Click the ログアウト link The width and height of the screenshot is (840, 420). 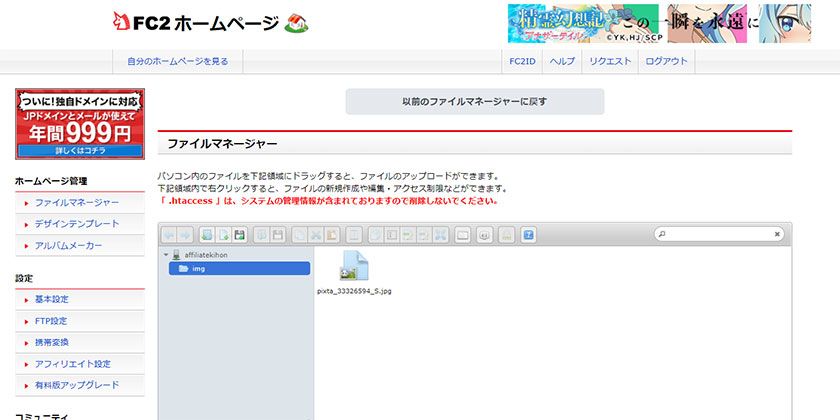coord(666,61)
